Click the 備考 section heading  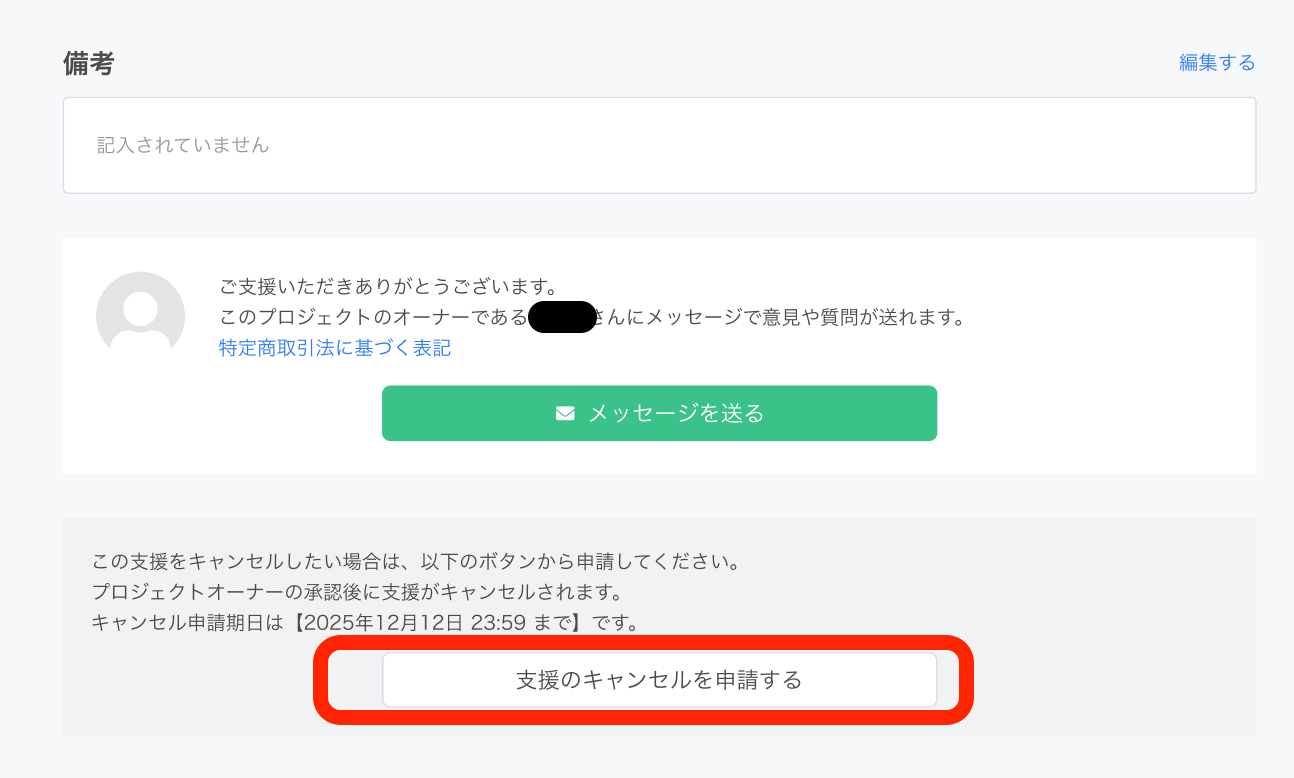tap(88, 62)
